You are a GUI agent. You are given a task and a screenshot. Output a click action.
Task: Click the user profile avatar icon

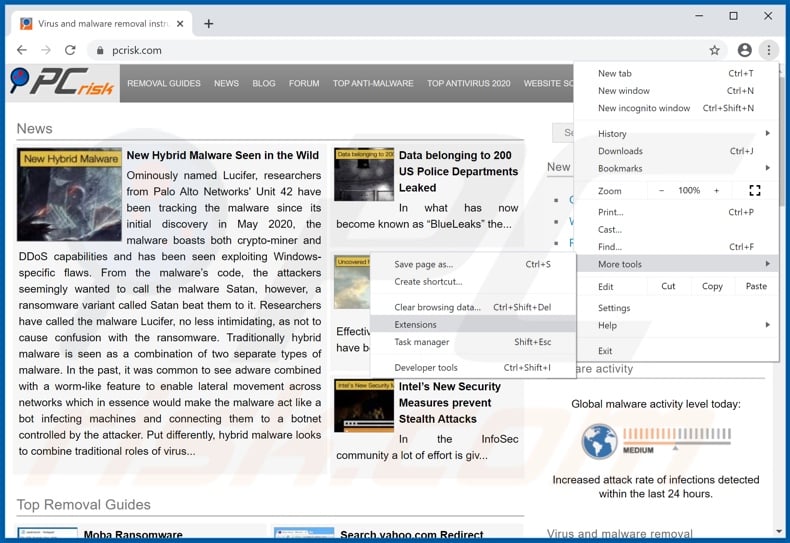pos(744,50)
